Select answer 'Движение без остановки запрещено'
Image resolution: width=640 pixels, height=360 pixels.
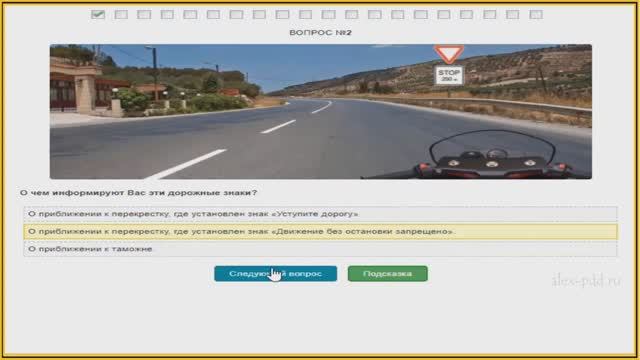[320, 231]
